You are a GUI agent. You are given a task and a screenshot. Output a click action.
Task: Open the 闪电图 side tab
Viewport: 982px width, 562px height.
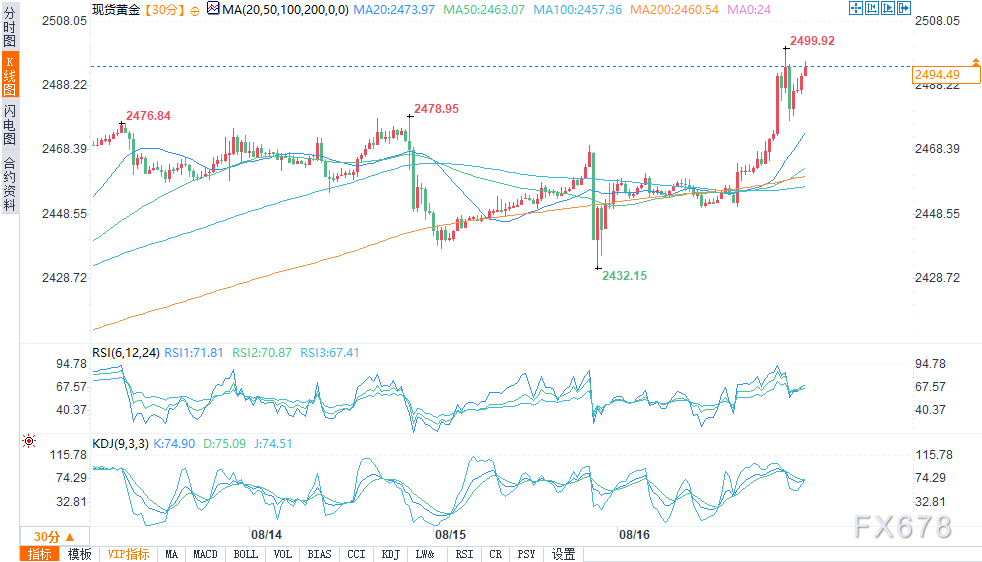pos(10,125)
